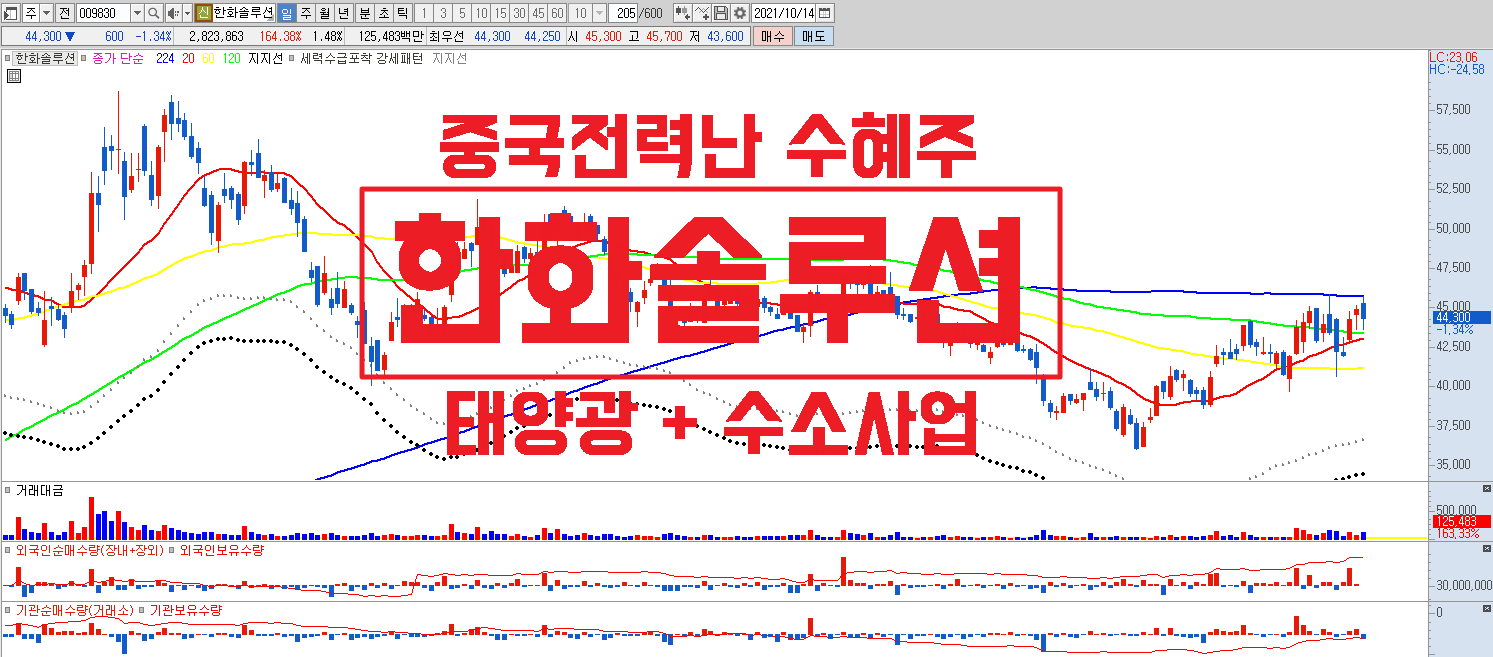This screenshot has height=657, width=1493.
Task: Close the 외국인순매수량 panel with its x
Action: coord(1486,549)
